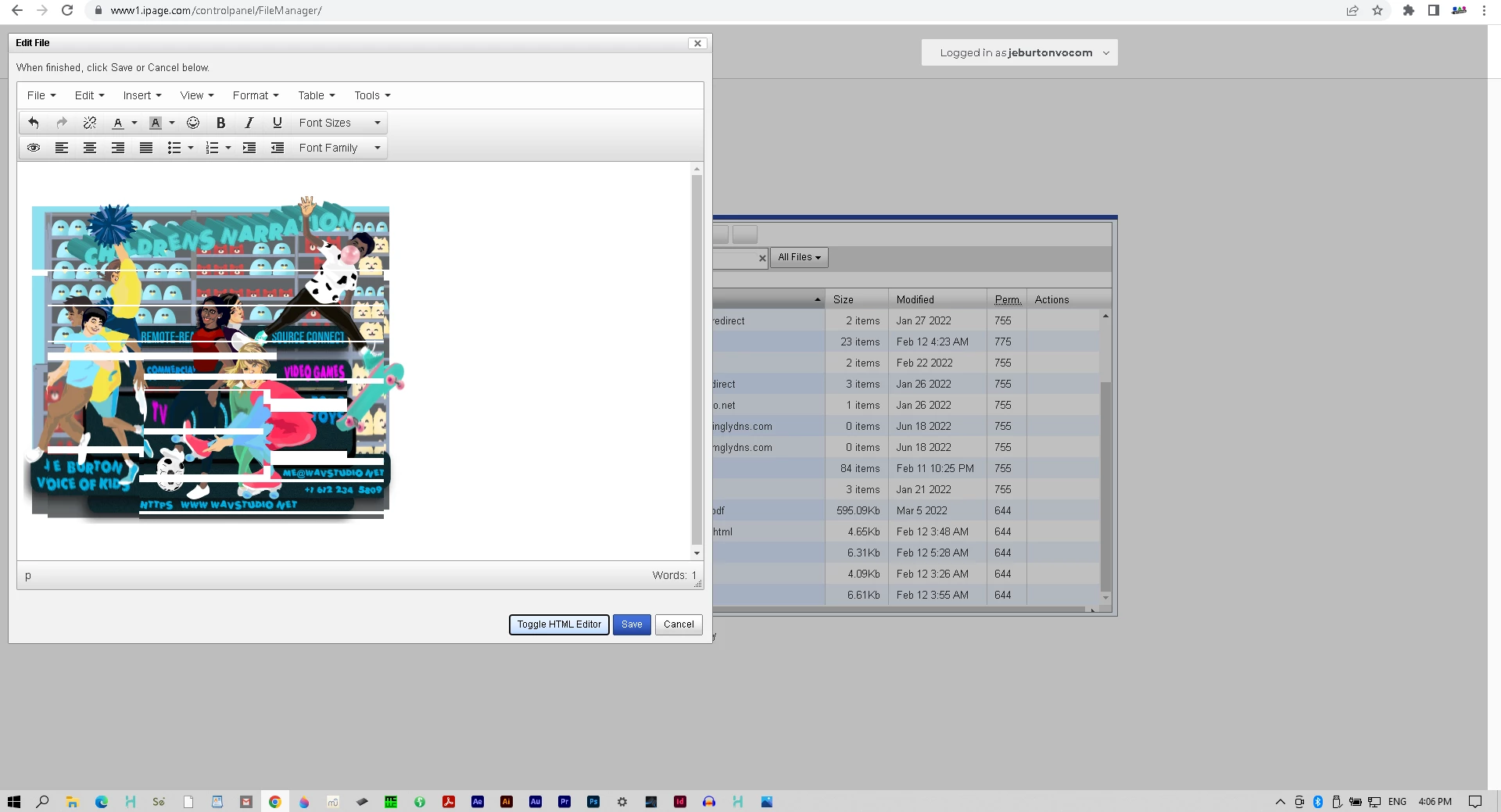Open the Insert menu

click(142, 95)
